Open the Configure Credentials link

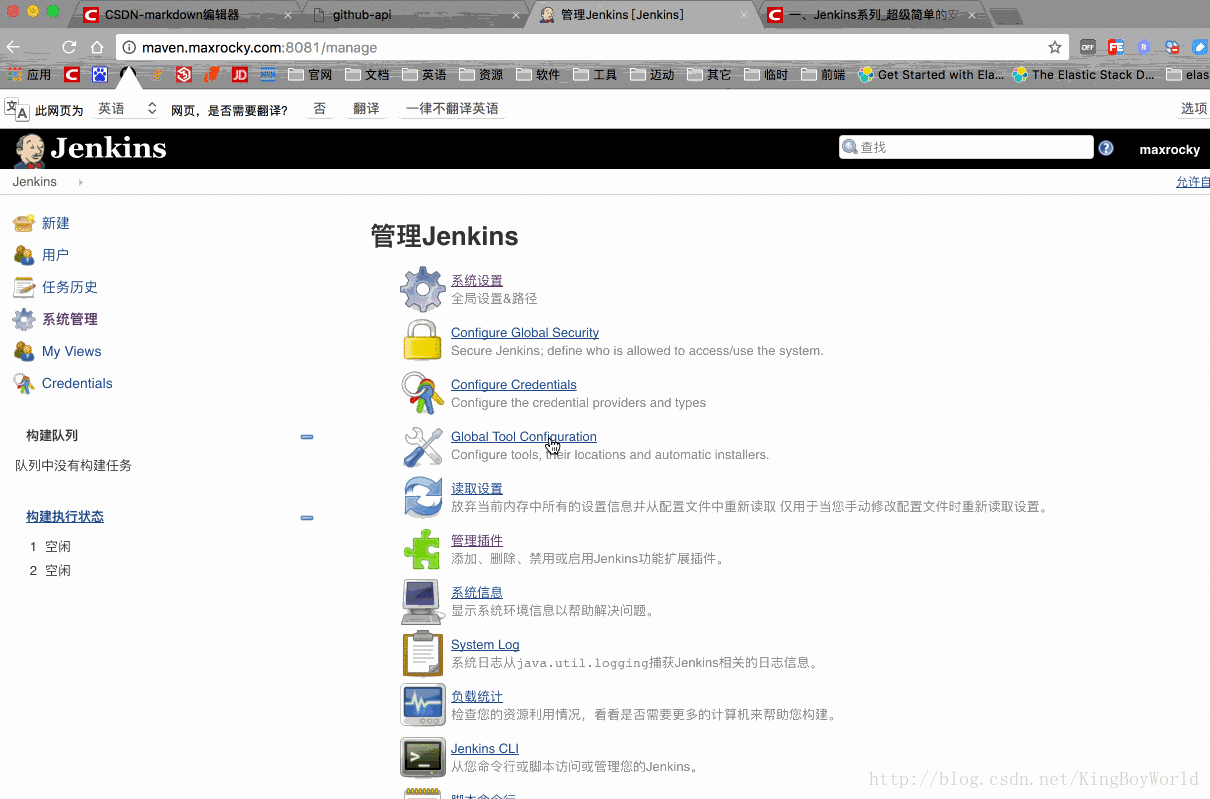(x=514, y=384)
